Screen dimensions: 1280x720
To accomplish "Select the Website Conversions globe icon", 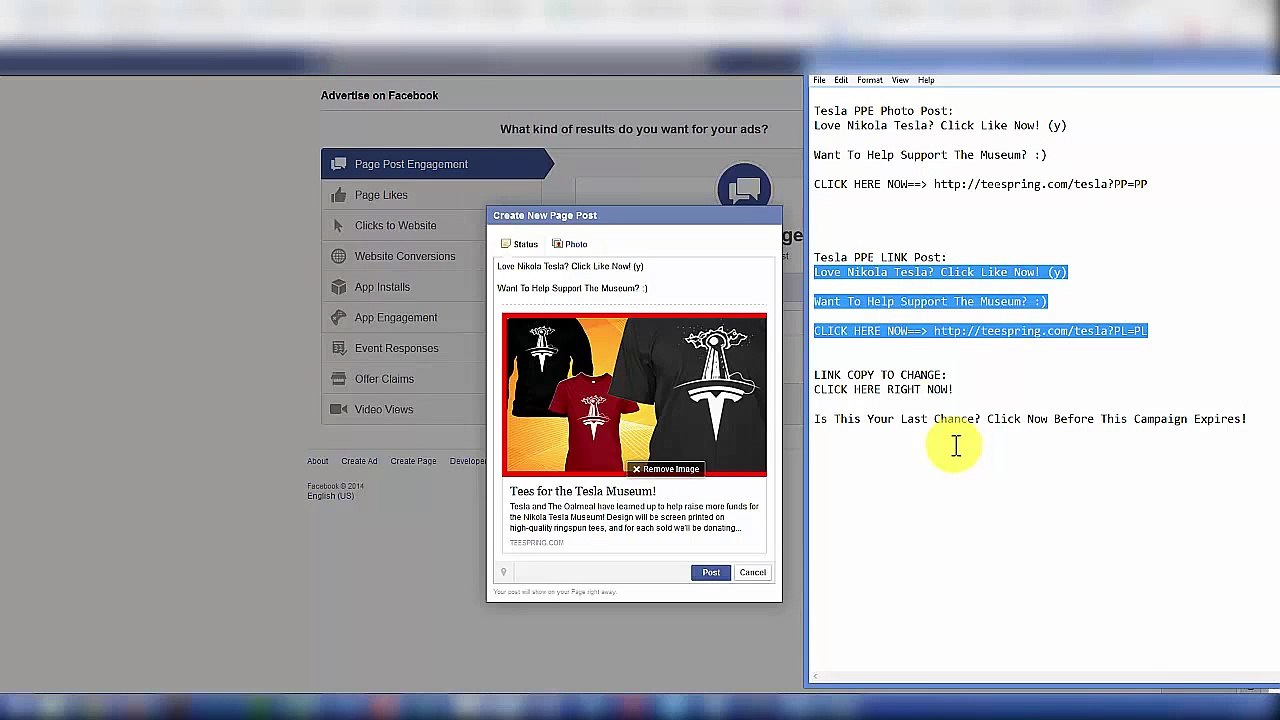I will pos(338,256).
